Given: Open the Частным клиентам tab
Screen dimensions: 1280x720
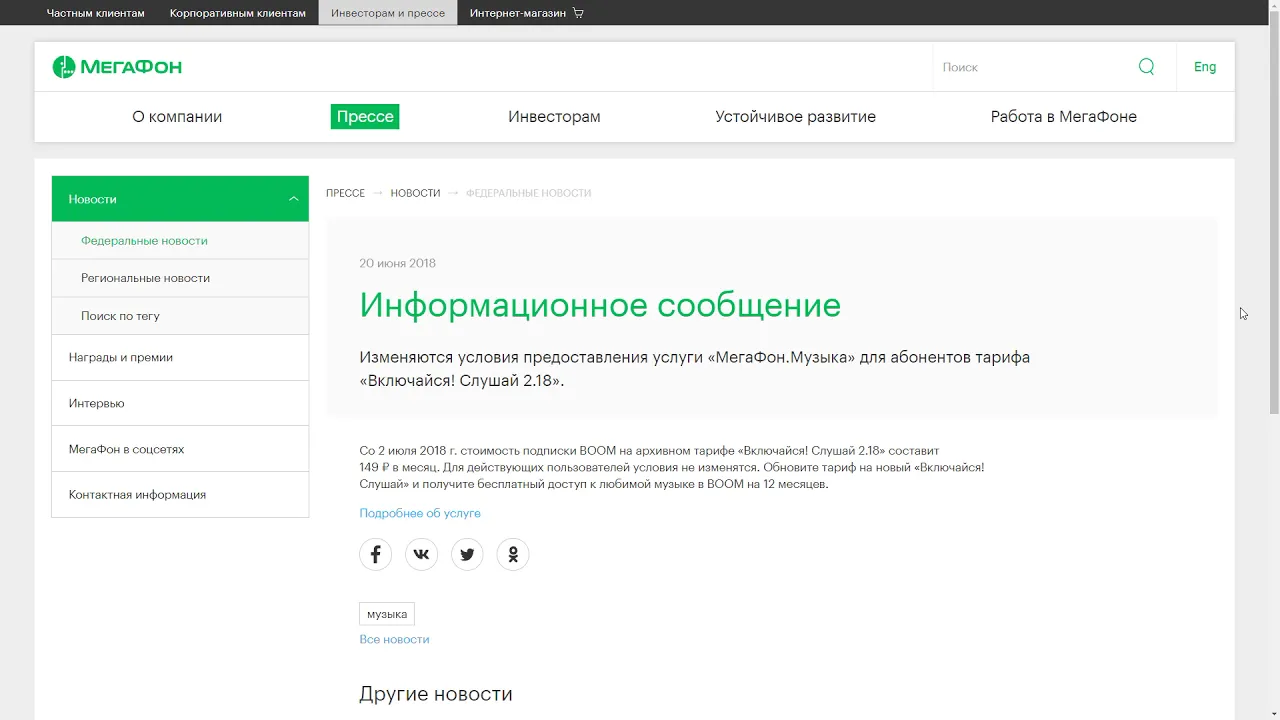Looking at the screenshot, I should coord(95,13).
